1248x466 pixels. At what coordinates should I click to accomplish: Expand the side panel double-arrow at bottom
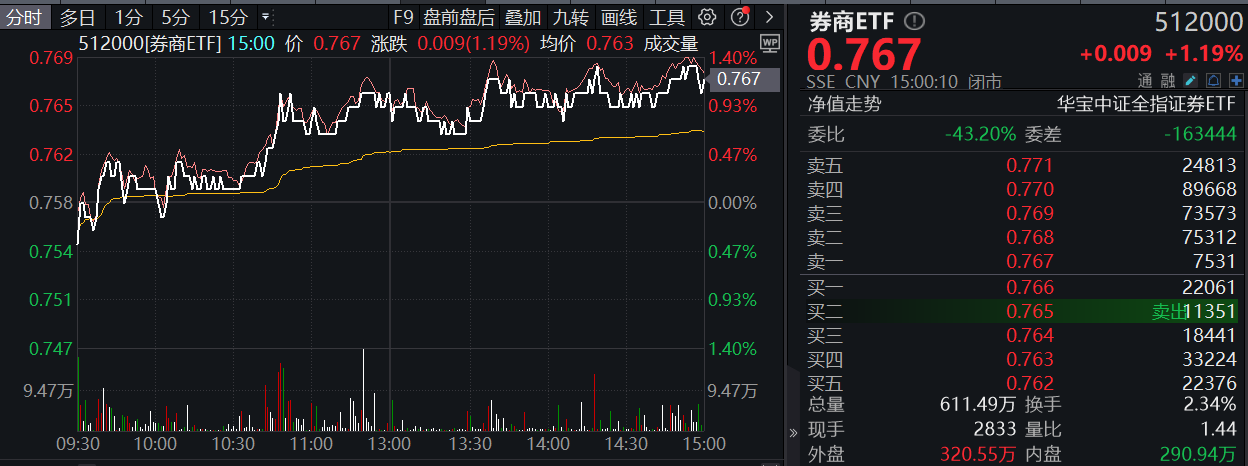click(795, 432)
